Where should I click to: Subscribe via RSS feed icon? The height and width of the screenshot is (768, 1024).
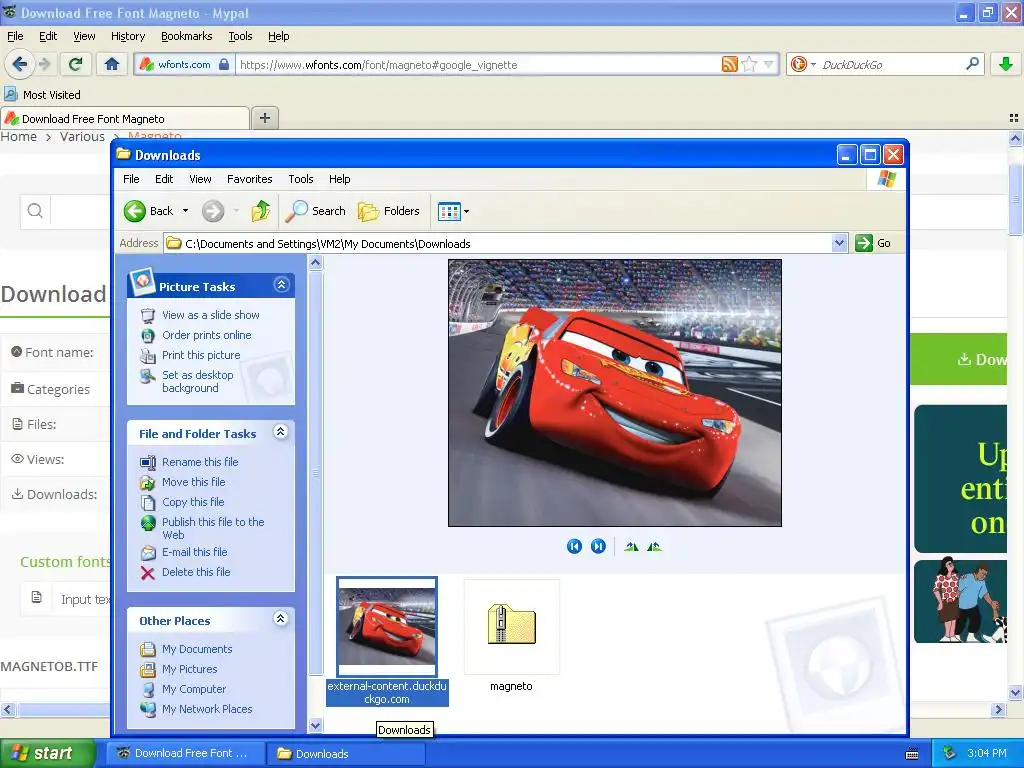(729, 64)
